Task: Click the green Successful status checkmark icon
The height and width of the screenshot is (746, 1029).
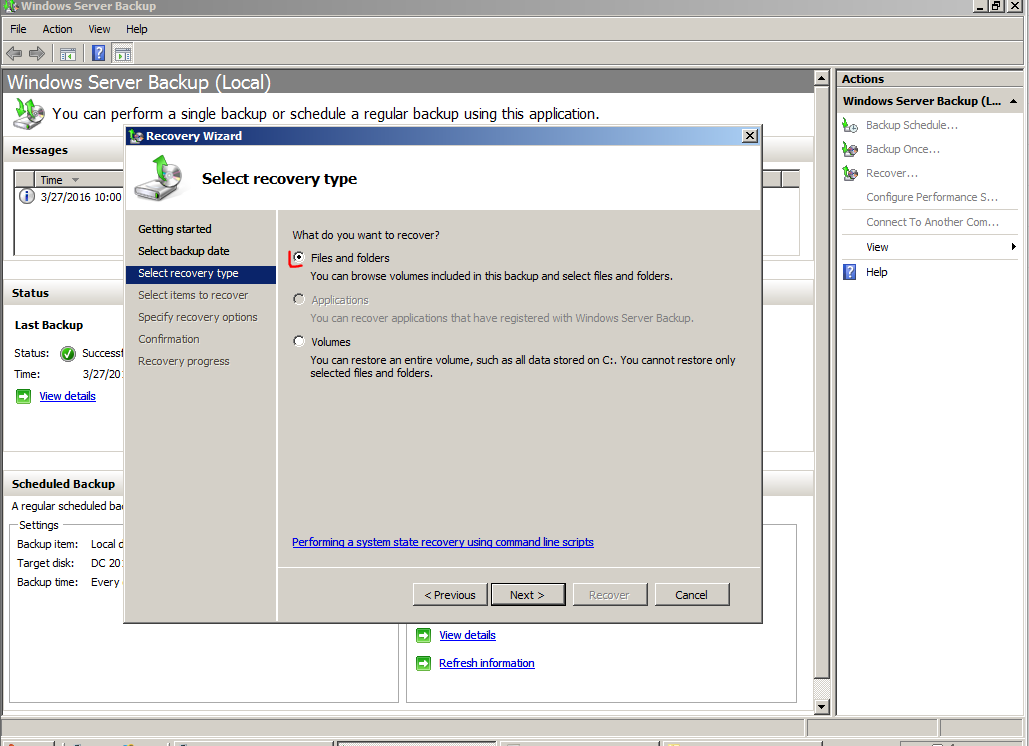Action: click(x=68, y=354)
